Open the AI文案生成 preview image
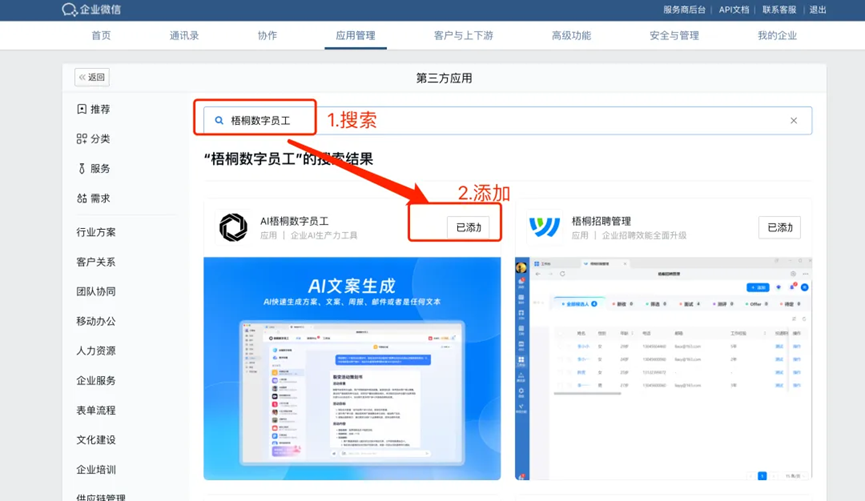Viewport: 865px width, 501px height. point(352,369)
